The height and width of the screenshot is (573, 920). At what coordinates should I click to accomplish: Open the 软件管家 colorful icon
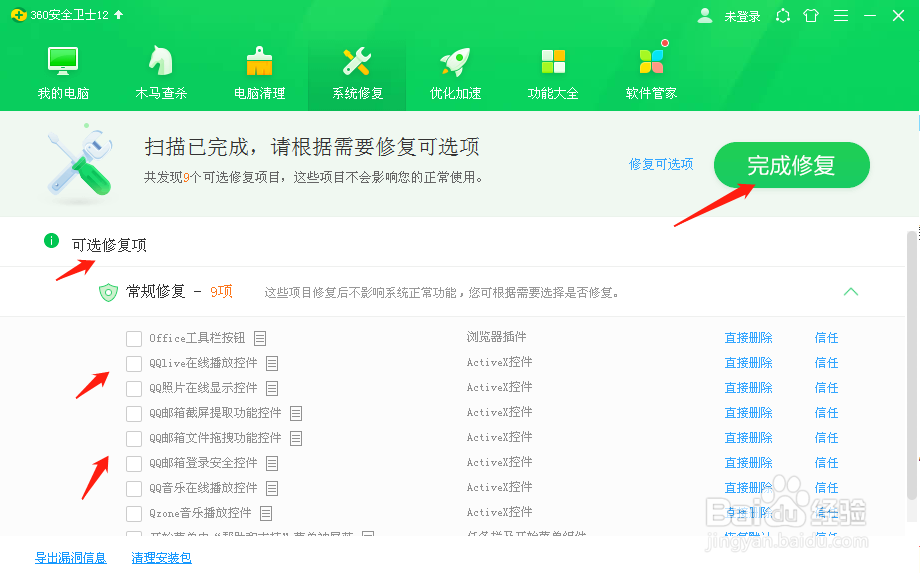point(651,61)
